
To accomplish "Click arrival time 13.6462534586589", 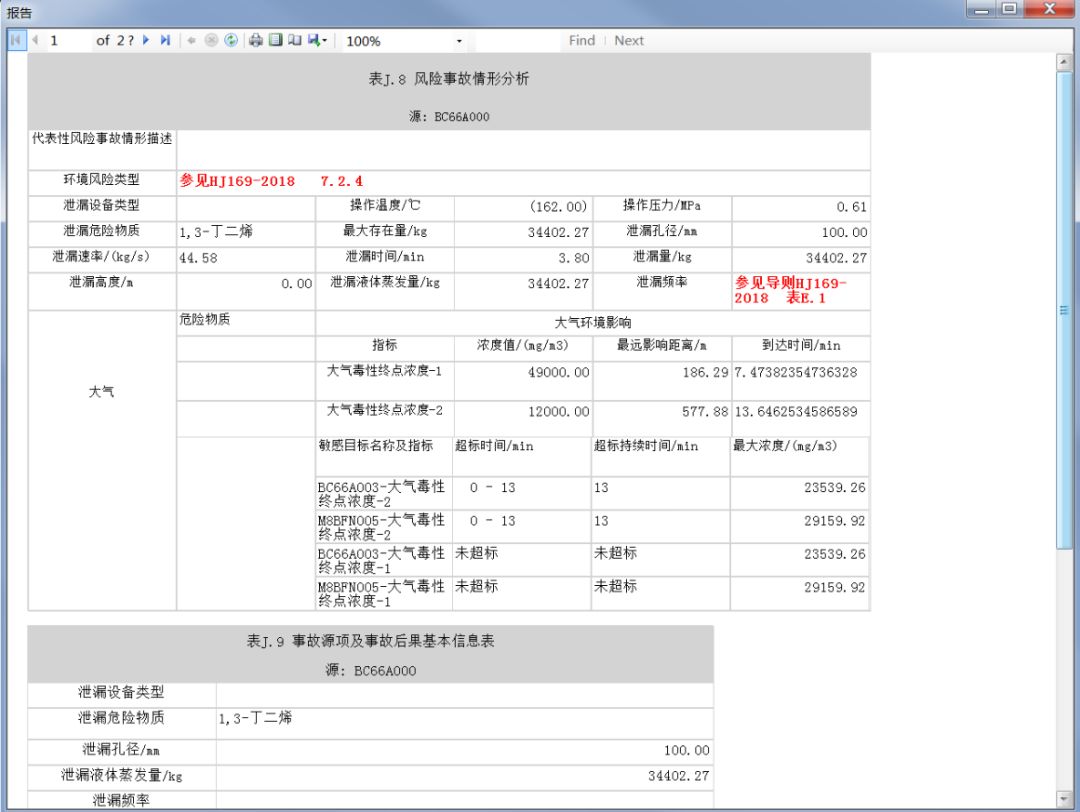I will point(796,412).
